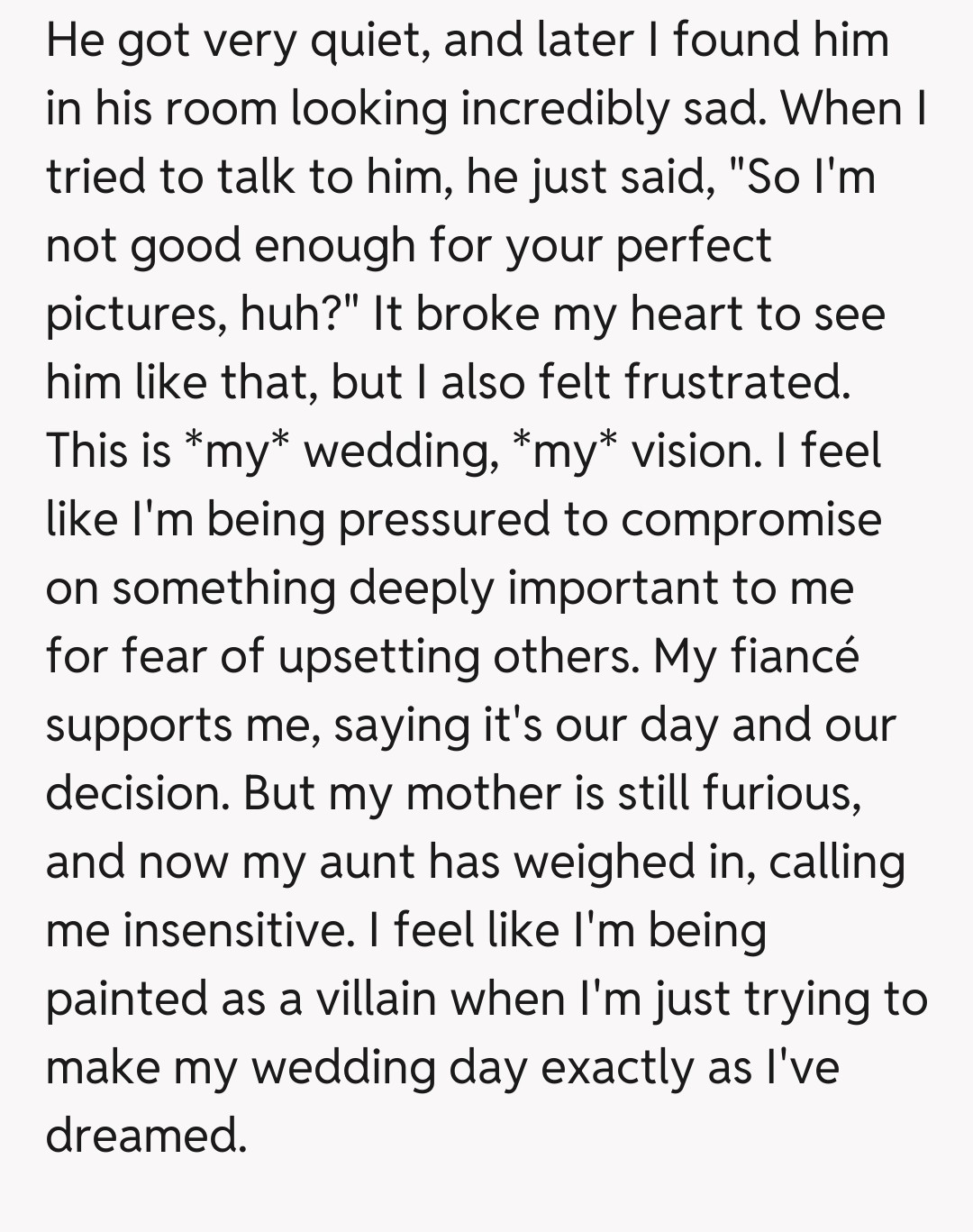This screenshot has width=973, height=1232.
Task: Click the word "deeply" in the text
Action: coord(422,589)
